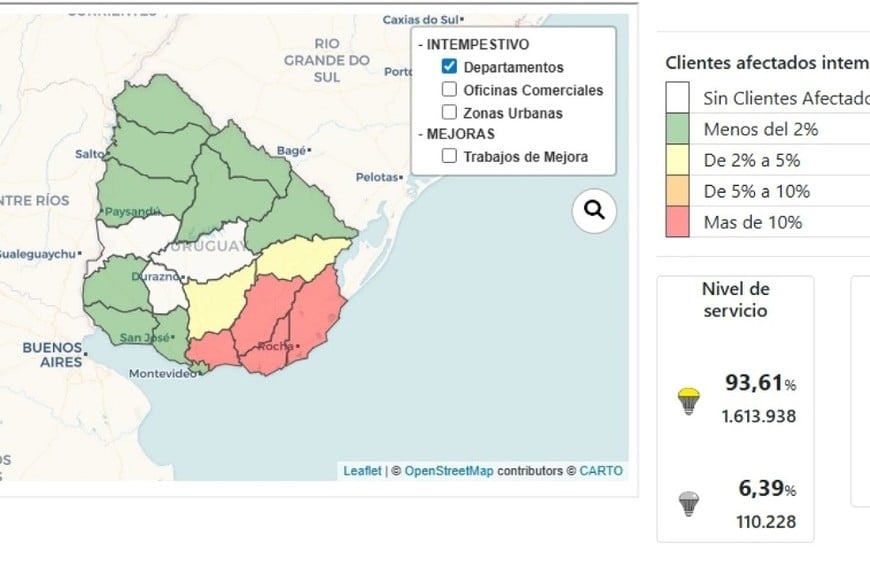This screenshot has height=580, width=870.
Task: Disable the Departamentos map layer
Action: coord(449,67)
